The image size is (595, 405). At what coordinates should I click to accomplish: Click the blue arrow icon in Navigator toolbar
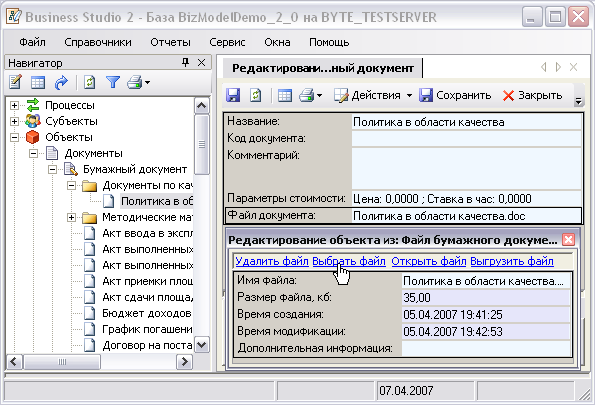click(61, 82)
